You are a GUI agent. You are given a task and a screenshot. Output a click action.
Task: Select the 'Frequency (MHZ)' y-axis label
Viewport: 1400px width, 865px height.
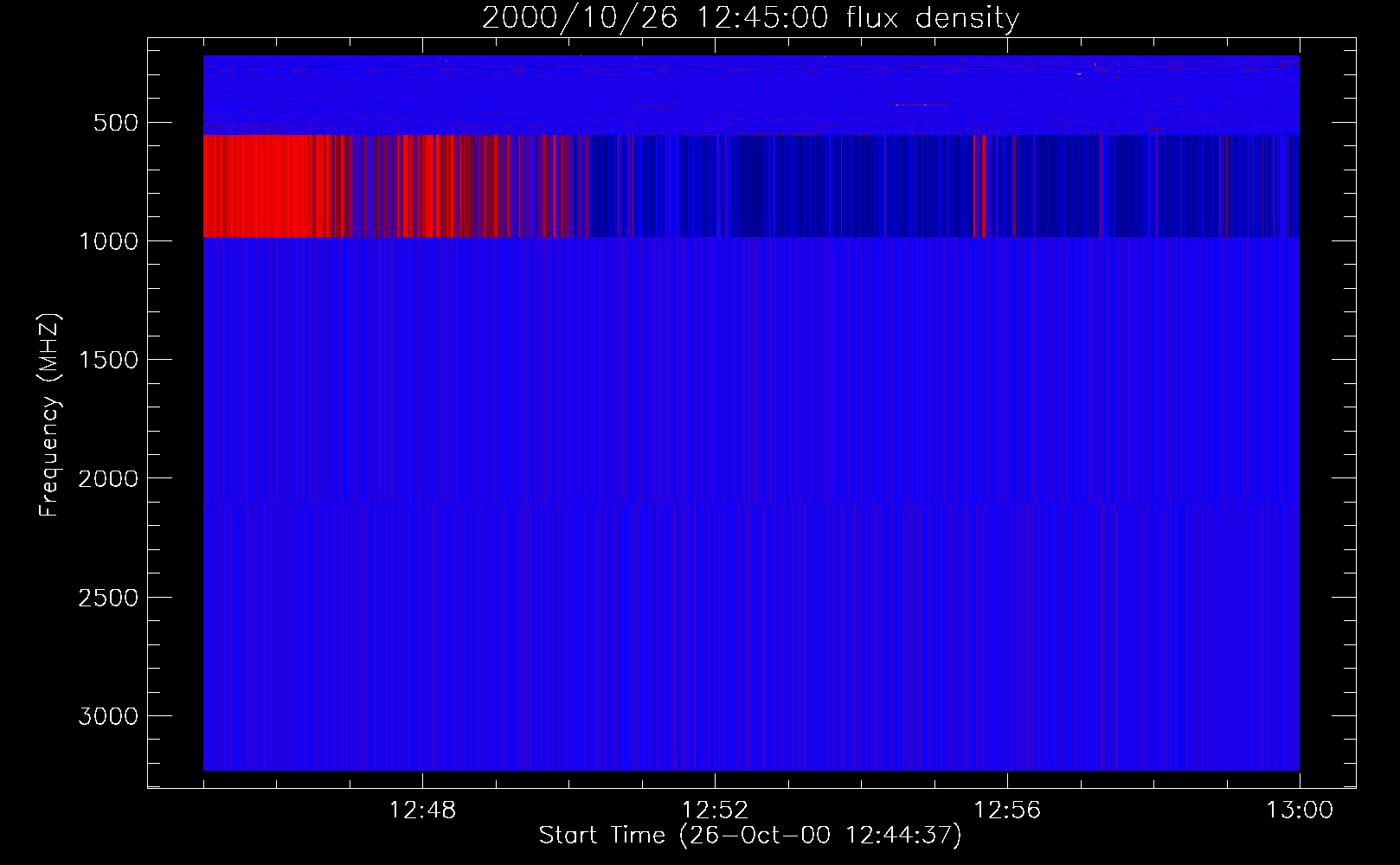(49, 414)
